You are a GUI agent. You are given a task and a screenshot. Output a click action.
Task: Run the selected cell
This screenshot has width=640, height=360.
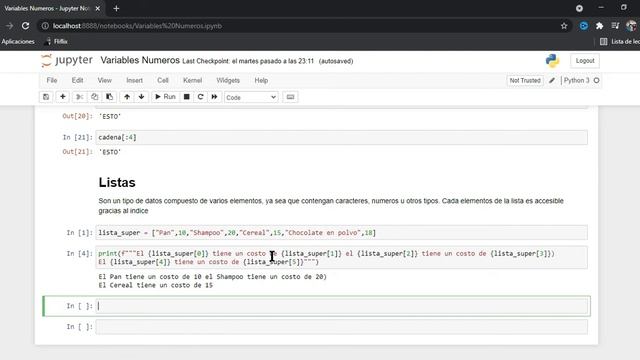(165, 97)
